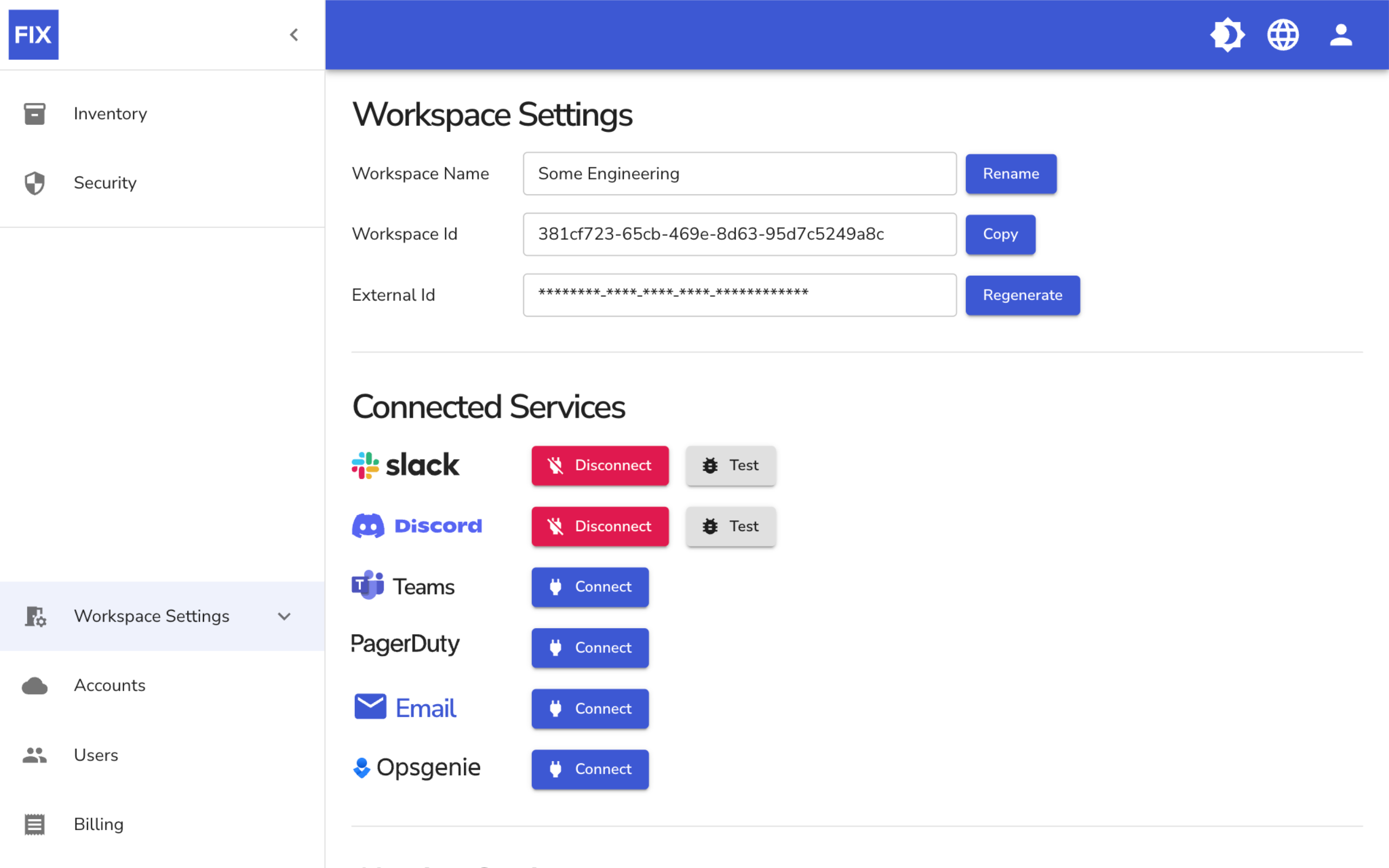Screen dimensions: 1389x868
Task: Connect Microsoft Teams
Action: pyautogui.click(x=590, y=588)
